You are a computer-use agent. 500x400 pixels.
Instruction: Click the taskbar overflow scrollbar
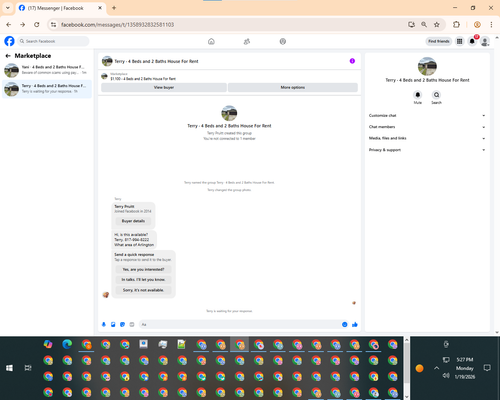pos(407,368)
